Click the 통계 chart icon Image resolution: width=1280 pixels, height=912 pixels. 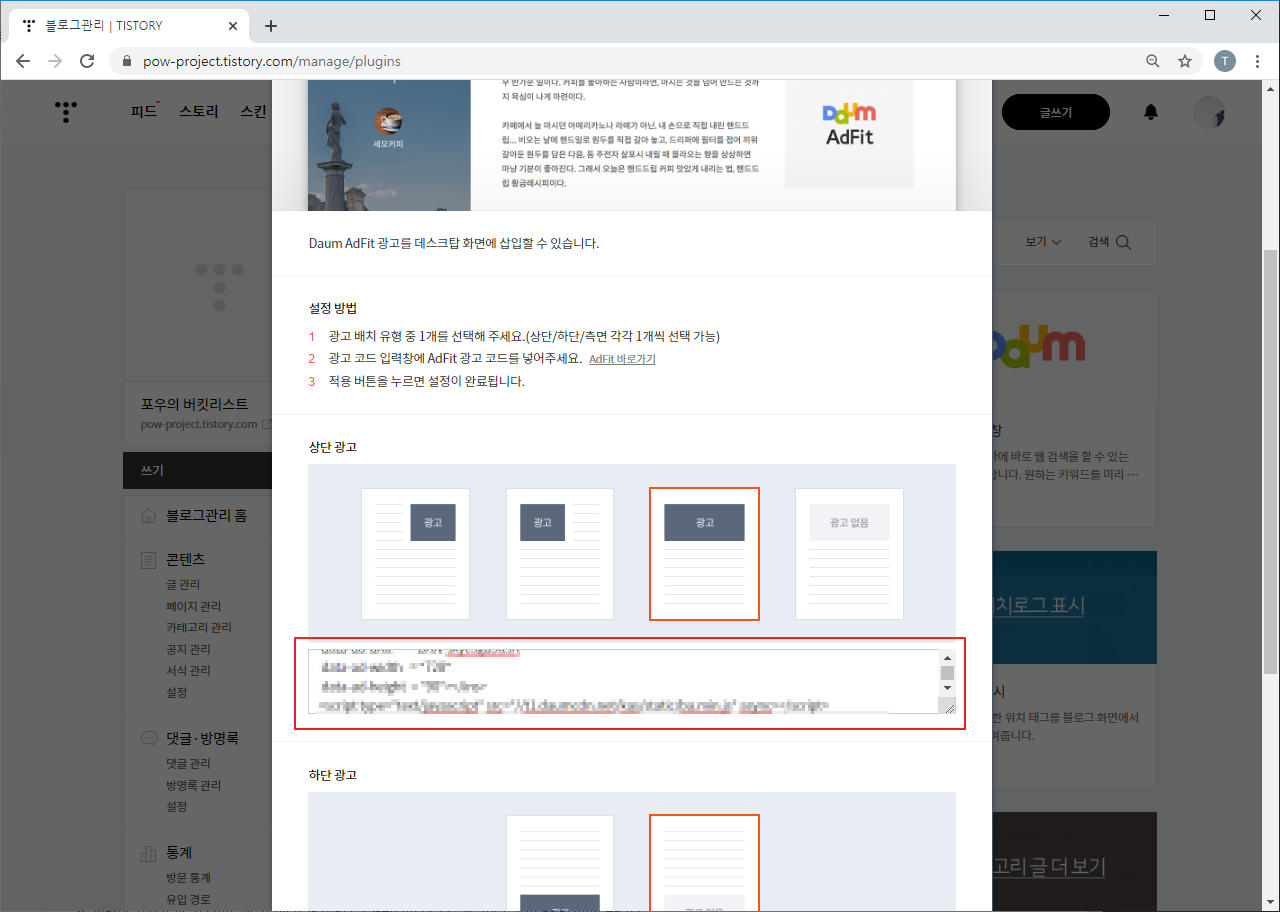148,853
